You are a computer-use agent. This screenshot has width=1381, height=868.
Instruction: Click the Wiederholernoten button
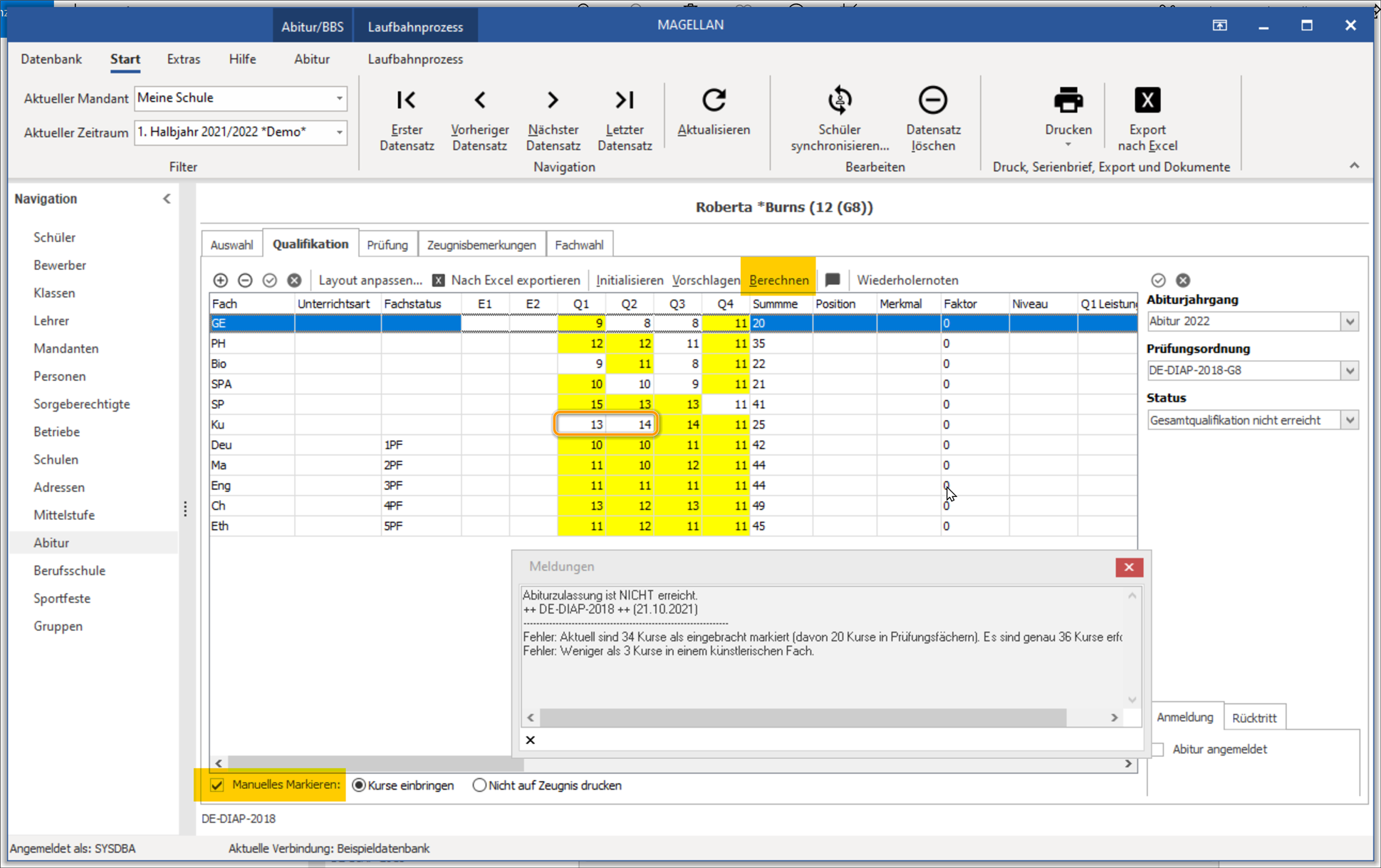[907, 280]
